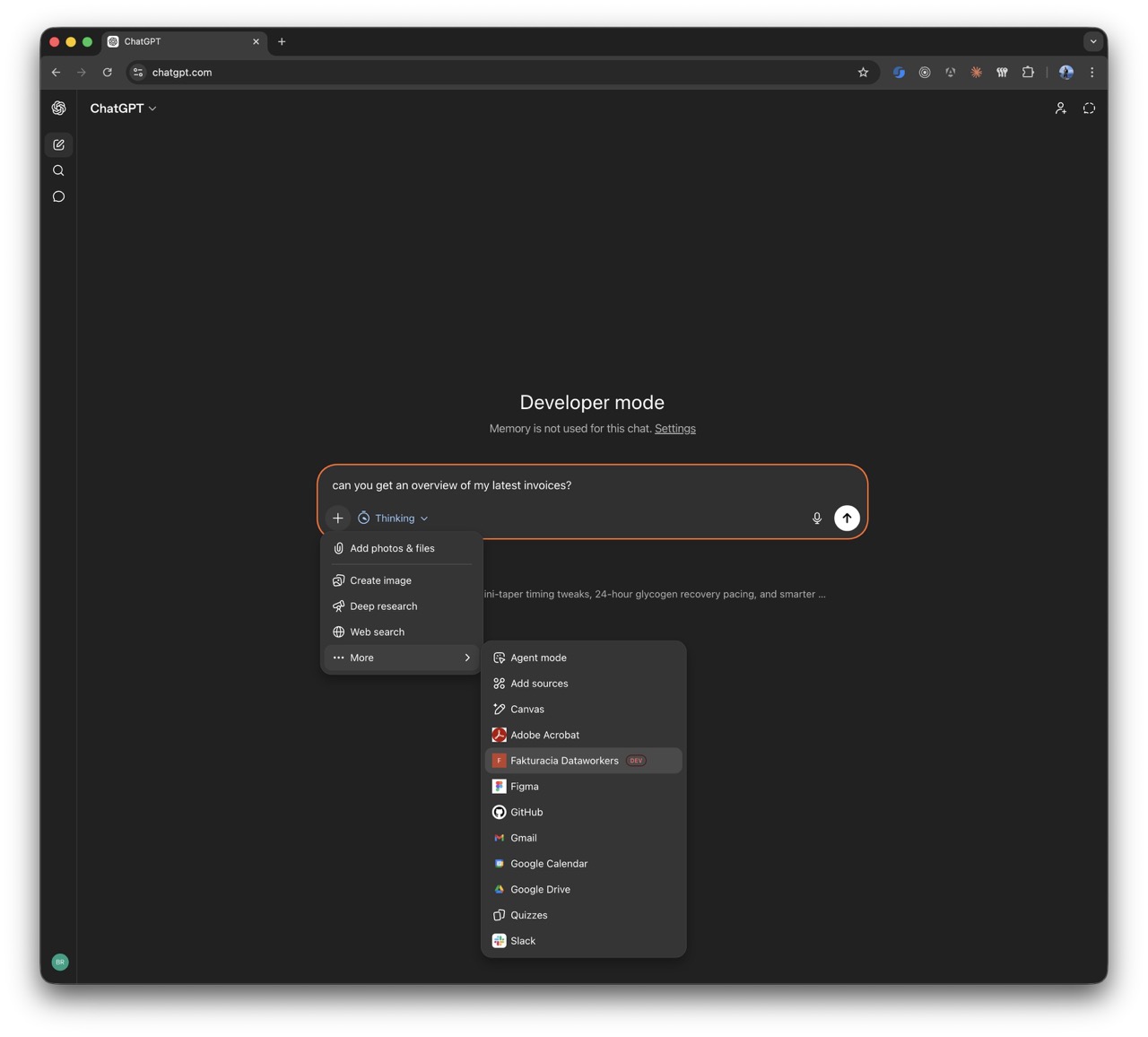Choose Google Drive in the connector list

pyautogui.click(x=540, y=889)
